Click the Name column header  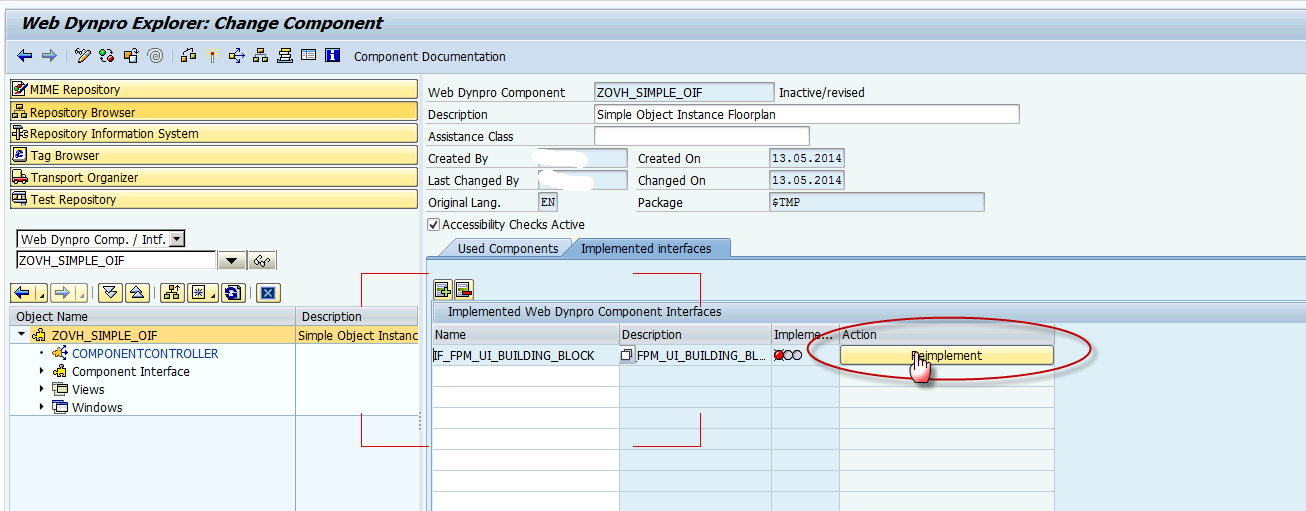[525, 335]
